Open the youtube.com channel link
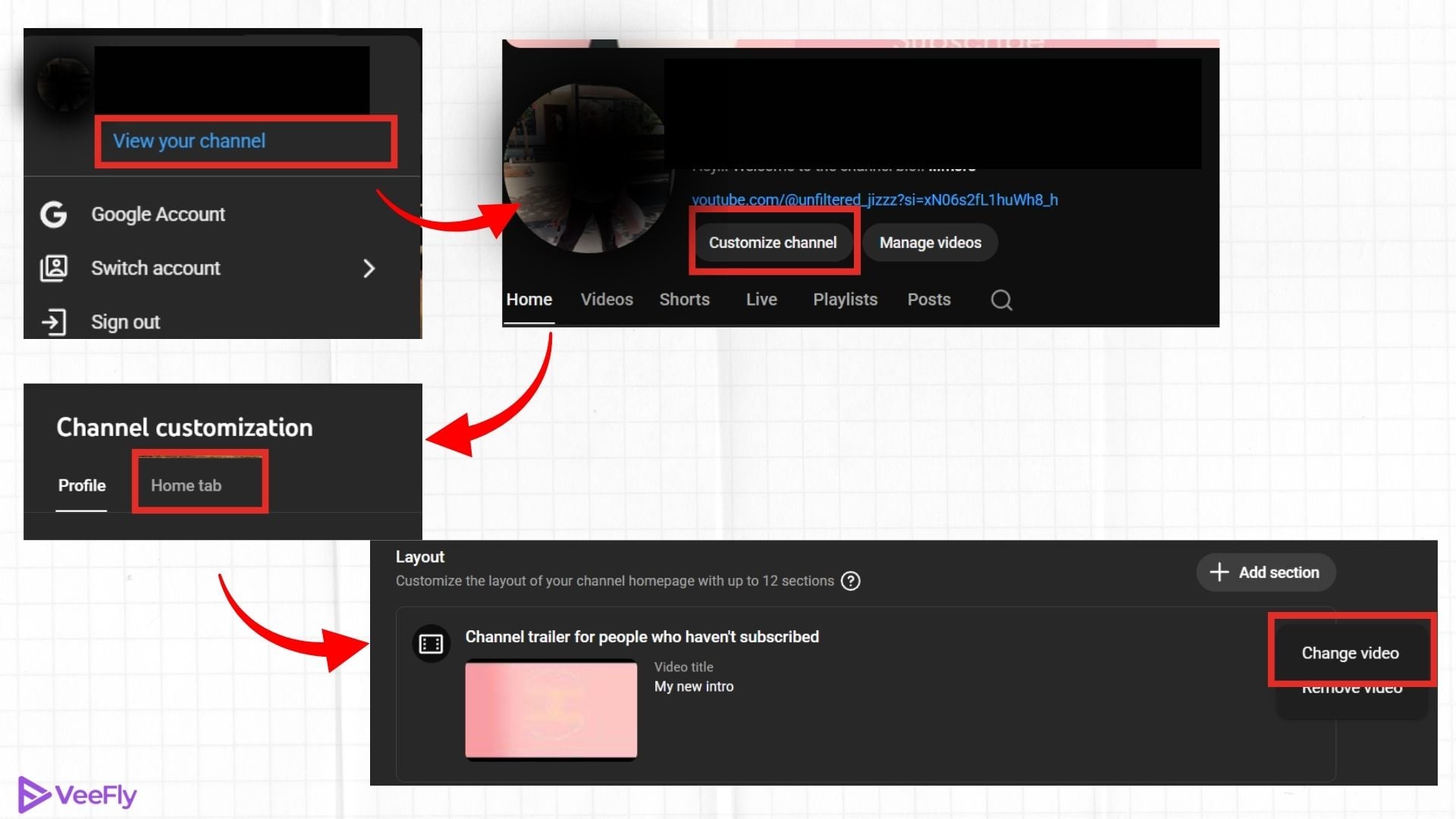The width and height of the screenshot is (1456, 819). click(x=874, y=200)
